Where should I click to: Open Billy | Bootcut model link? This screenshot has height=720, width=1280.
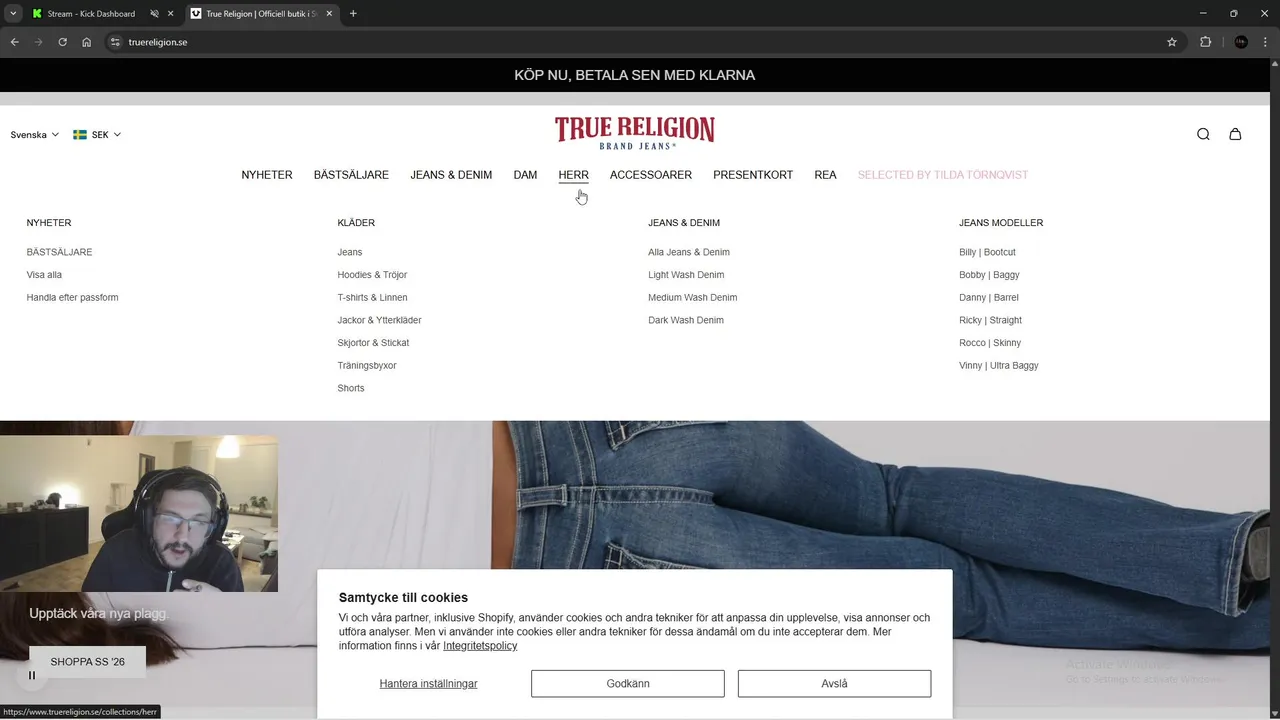coord(987,252)
